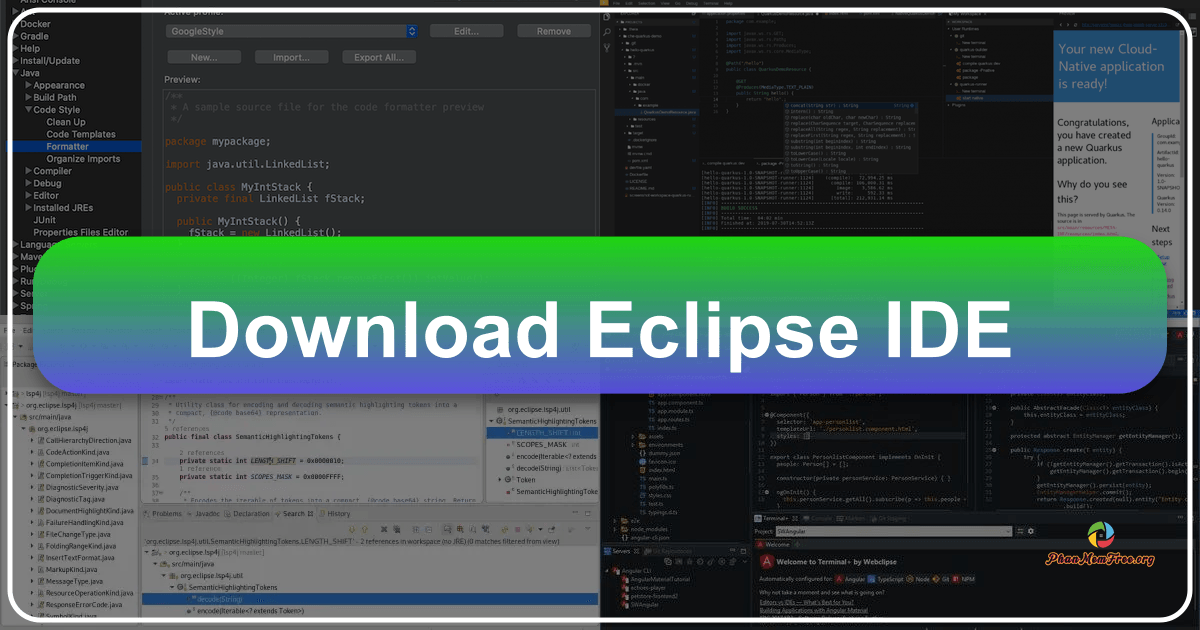The image size is (1200, 630).
Task: Expand the node_modules folder in the project tree
Action: (x=614, y=529)
